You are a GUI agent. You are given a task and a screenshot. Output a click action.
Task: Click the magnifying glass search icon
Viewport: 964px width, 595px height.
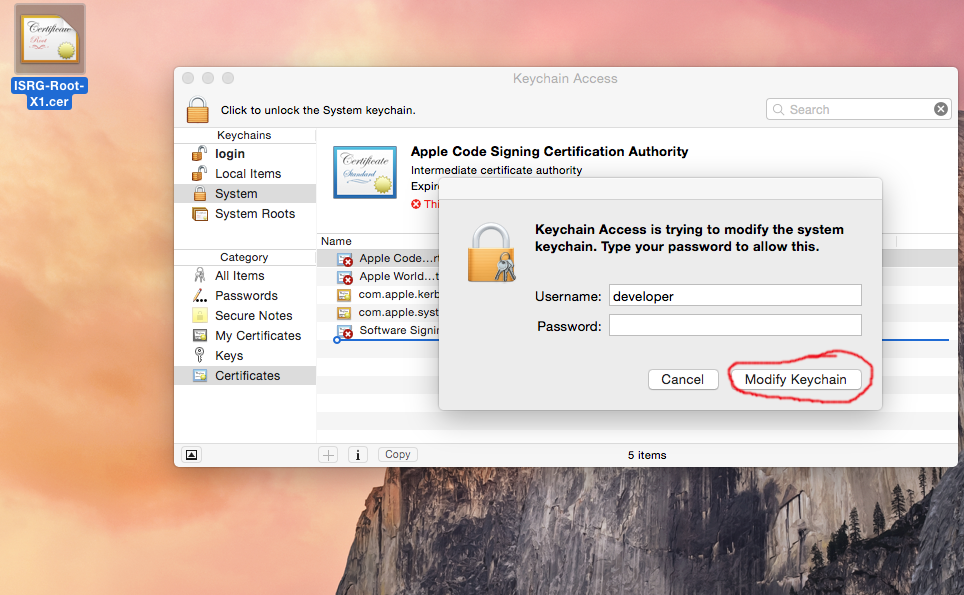click(x=778, y=109)
